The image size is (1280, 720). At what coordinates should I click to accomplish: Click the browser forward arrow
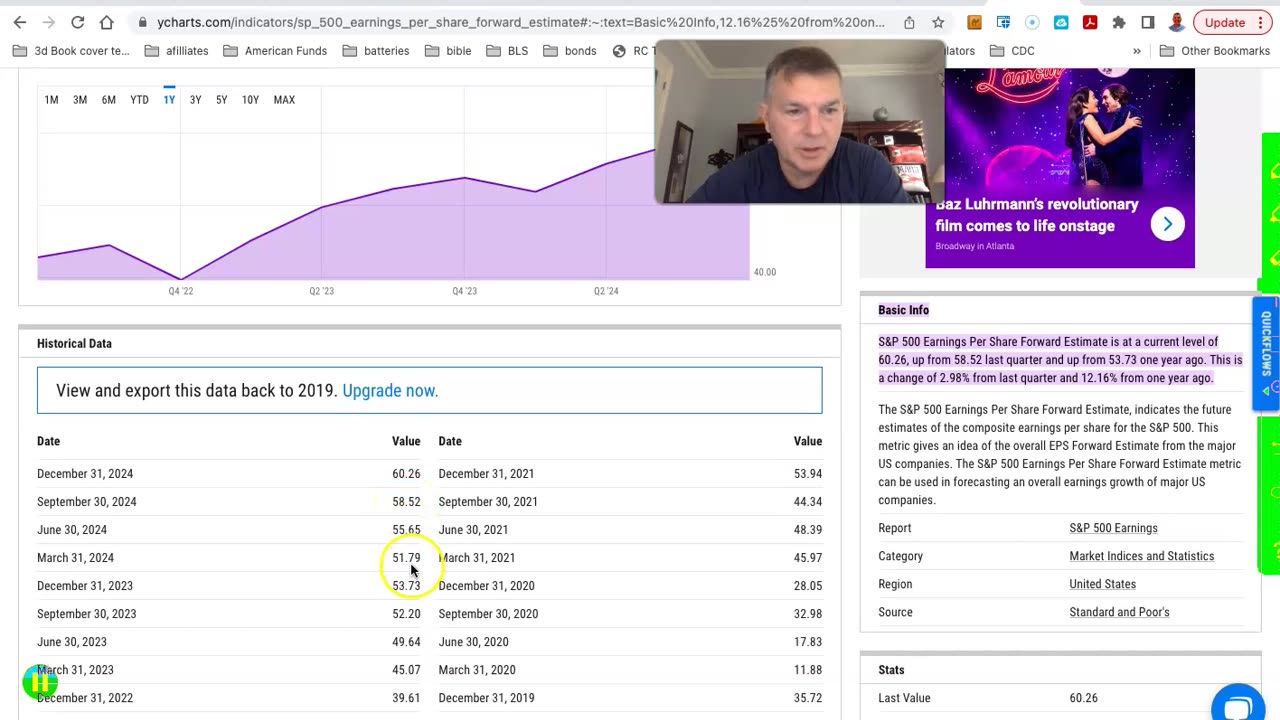click(x=49, y=22)
